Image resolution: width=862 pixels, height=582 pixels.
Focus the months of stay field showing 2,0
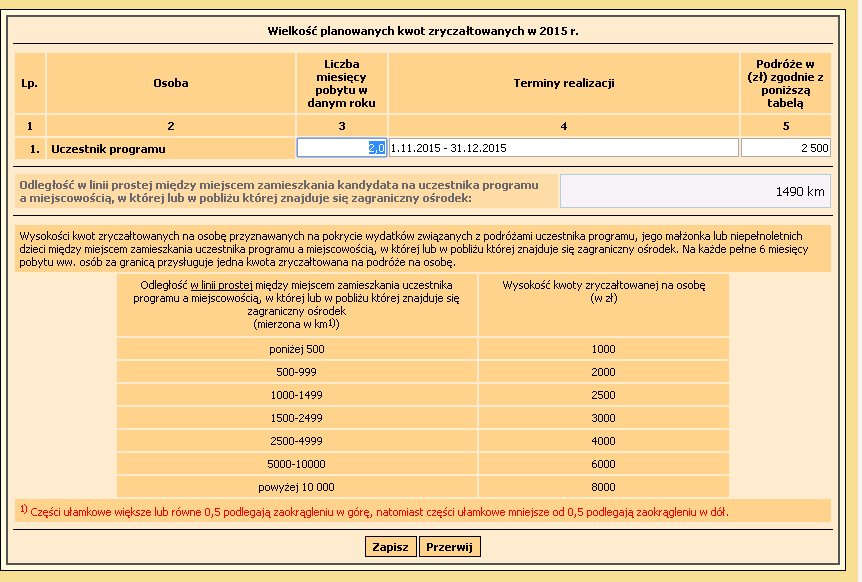[x=341, y=148]
